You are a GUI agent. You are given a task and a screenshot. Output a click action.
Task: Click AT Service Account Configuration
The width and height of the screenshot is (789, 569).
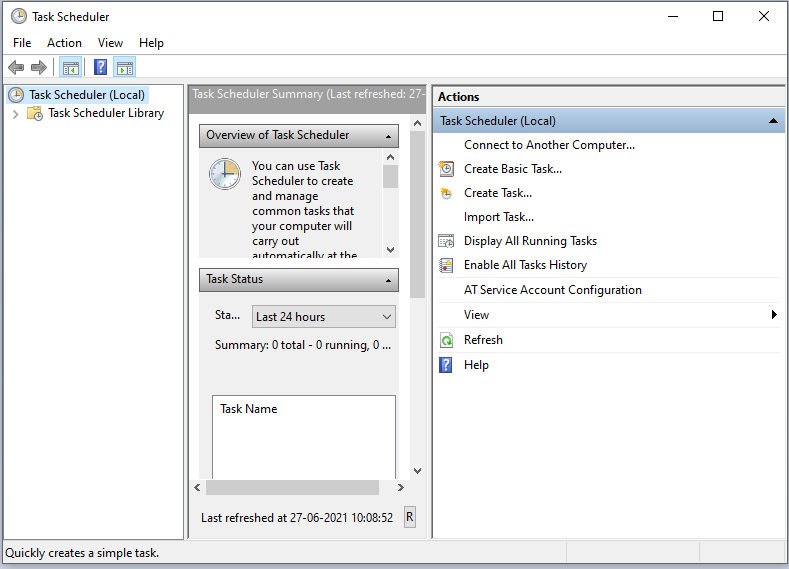(x=553, y=290)
